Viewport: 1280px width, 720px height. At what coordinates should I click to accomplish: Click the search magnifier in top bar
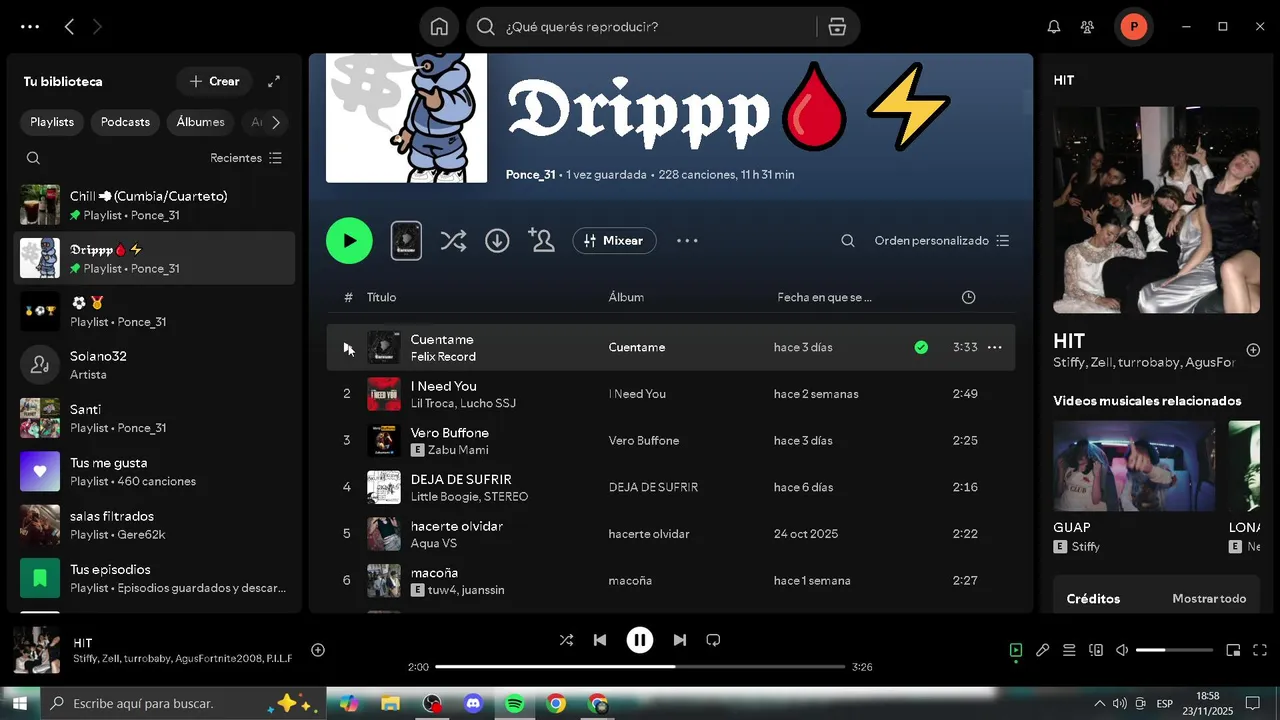point(486,27)
